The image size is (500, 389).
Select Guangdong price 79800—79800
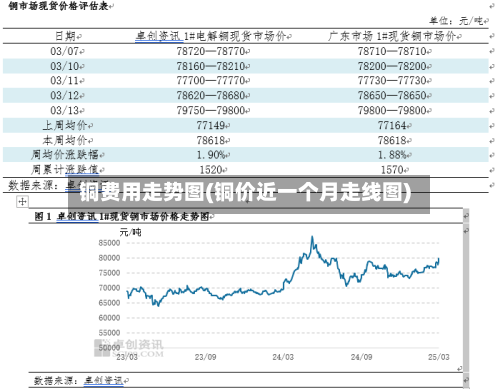[392, 110]
